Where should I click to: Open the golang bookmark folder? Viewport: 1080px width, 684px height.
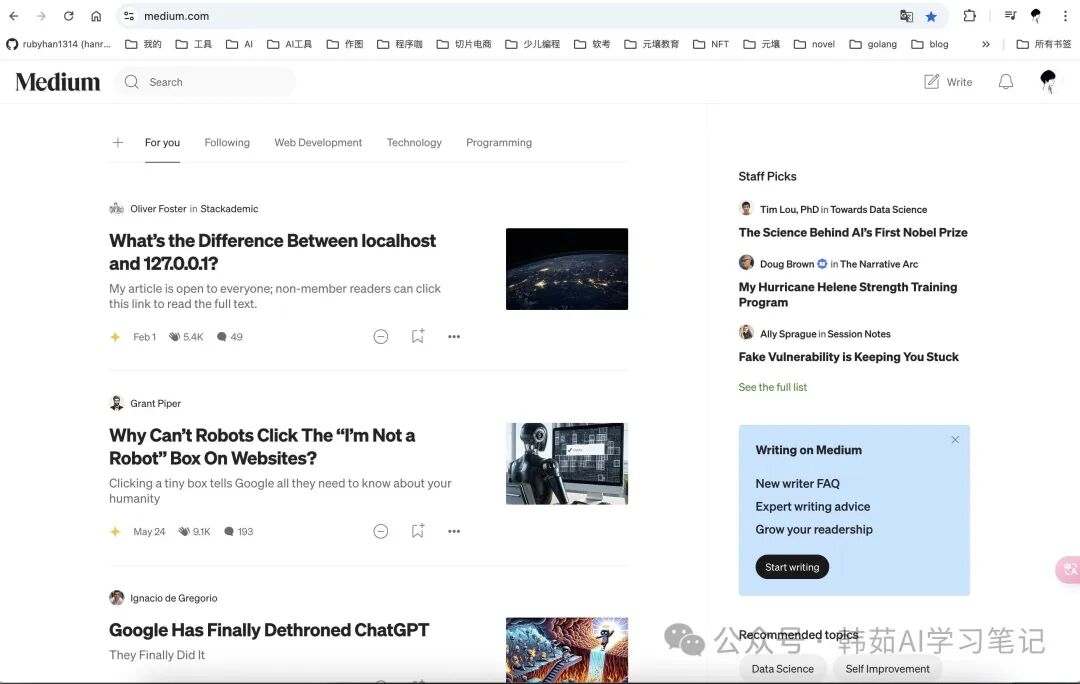pos(873,44)
